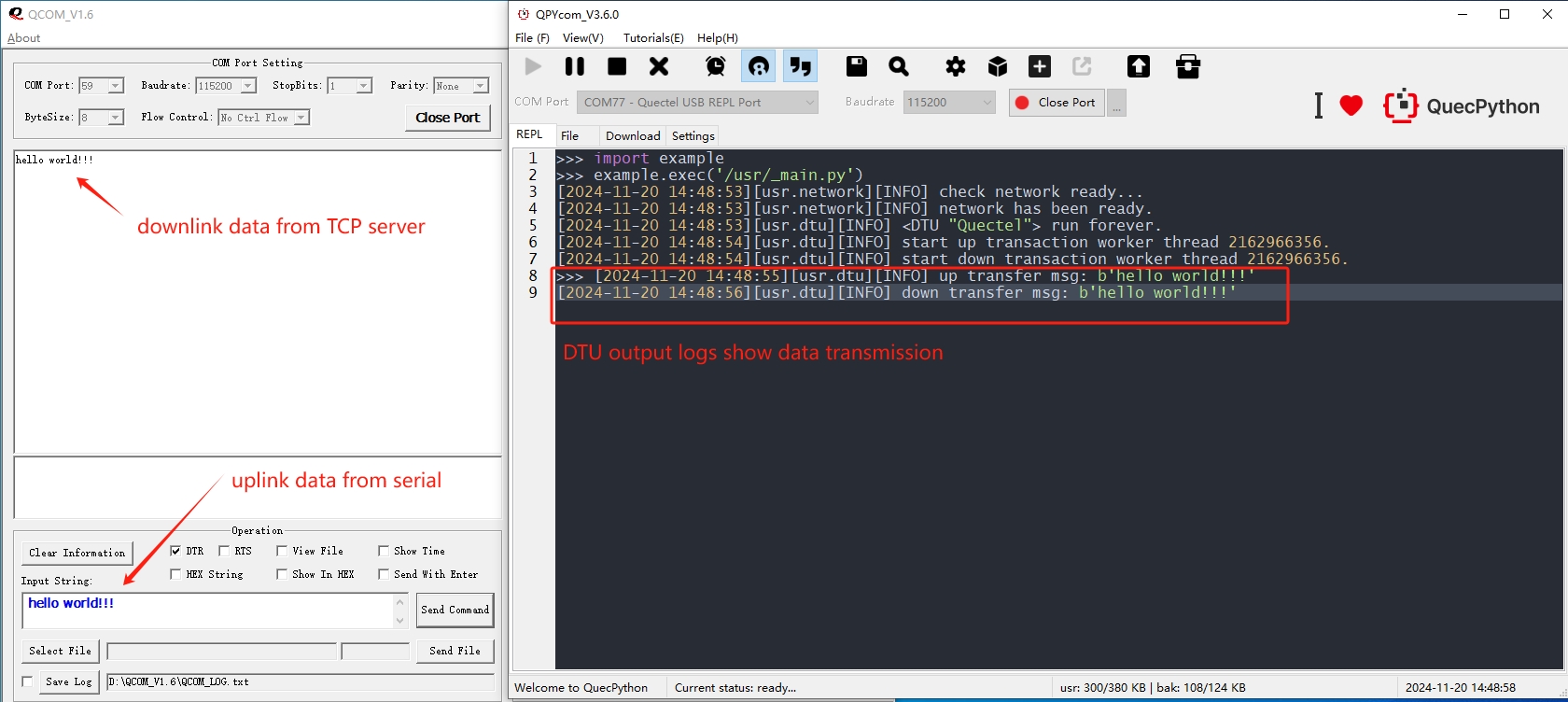Click the QCOM_V1.6 title bar app icon
The image size is (1568, 702).
[15, 14]
